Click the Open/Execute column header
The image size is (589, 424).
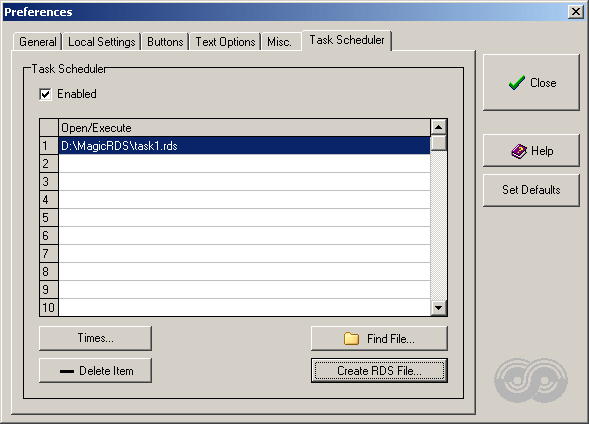coord(244,128)
